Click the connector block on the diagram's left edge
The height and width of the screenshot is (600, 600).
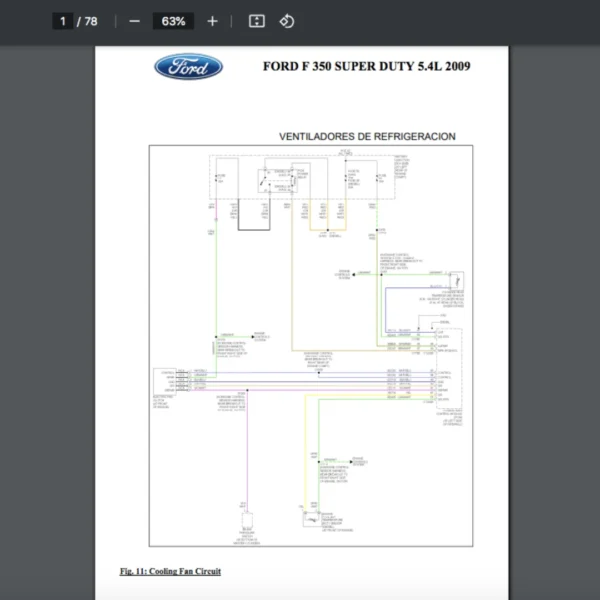point(164,381)
